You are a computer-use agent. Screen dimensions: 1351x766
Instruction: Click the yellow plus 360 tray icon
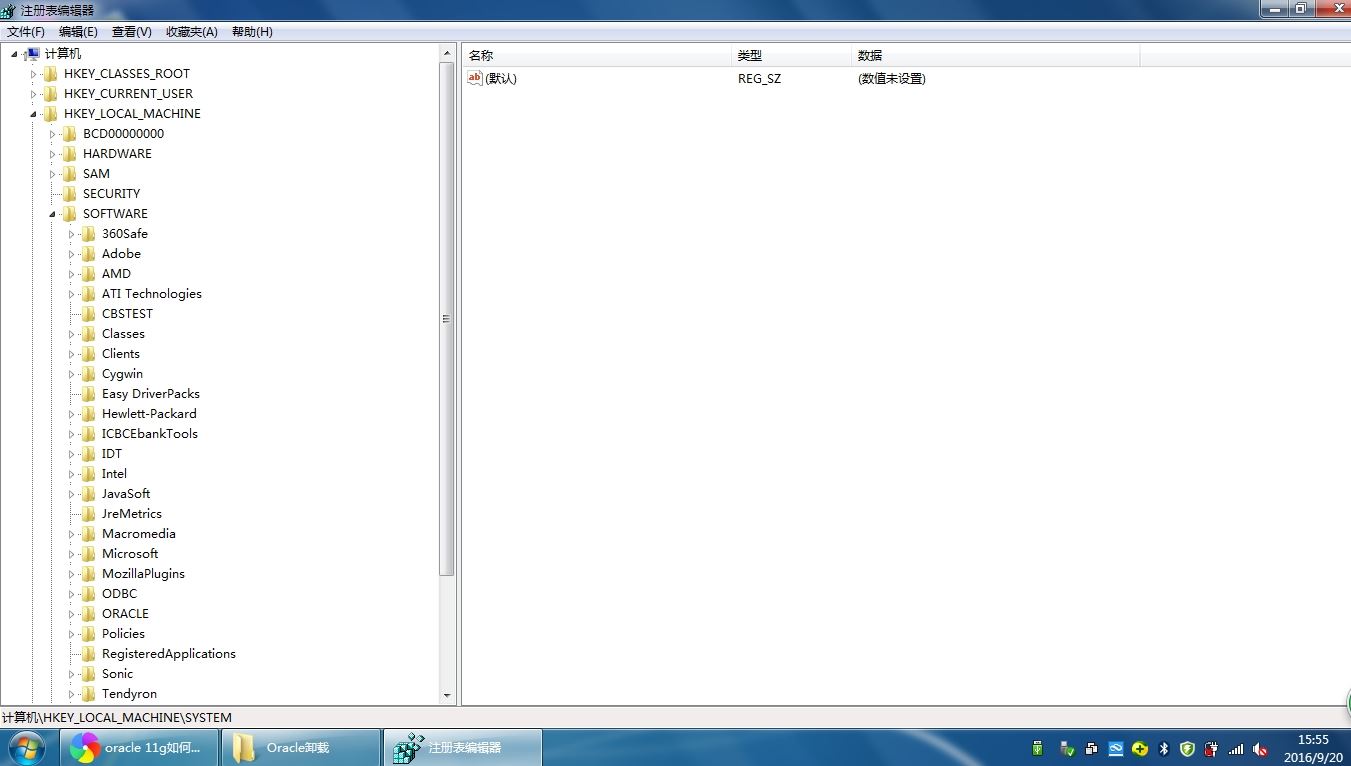[x=1140, y=748]
